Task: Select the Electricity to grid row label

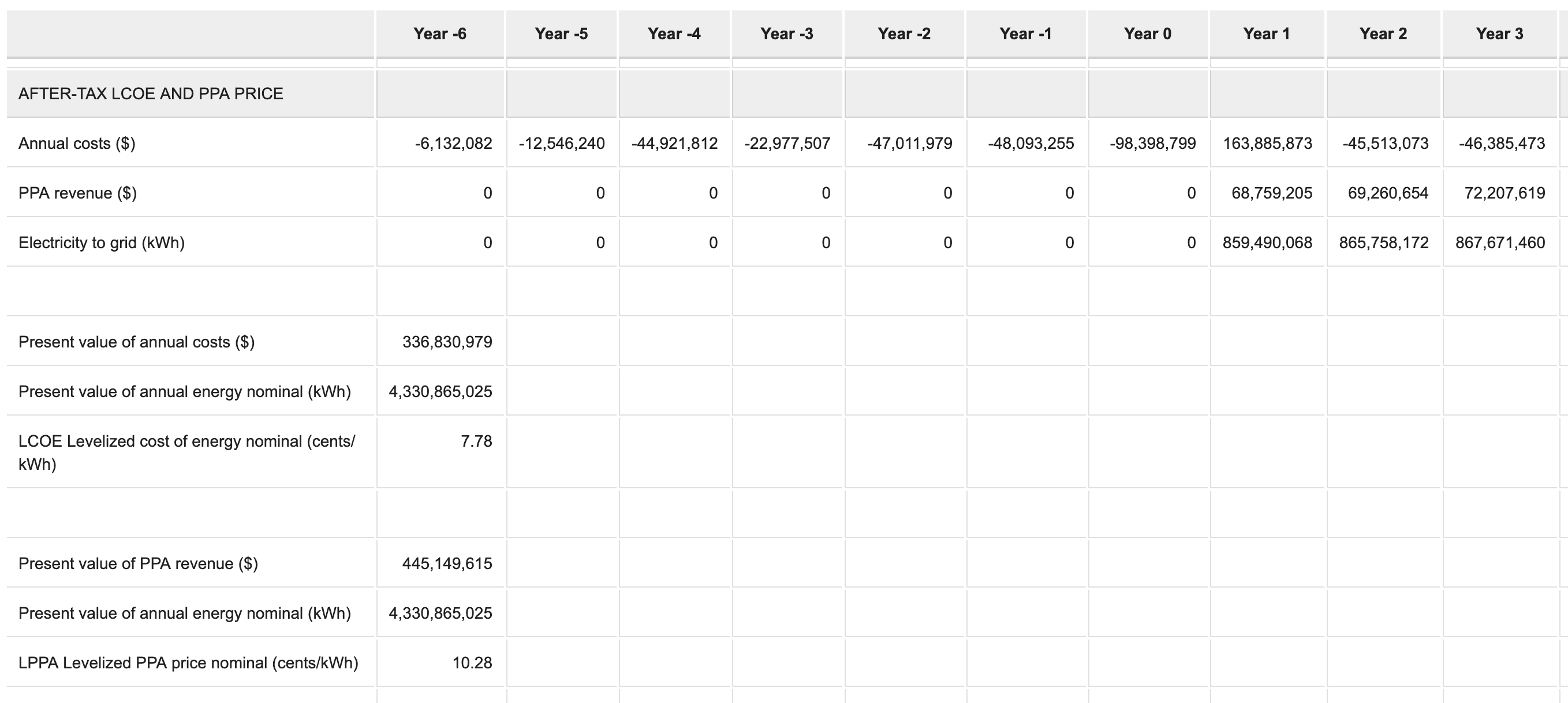Action: 102,243
